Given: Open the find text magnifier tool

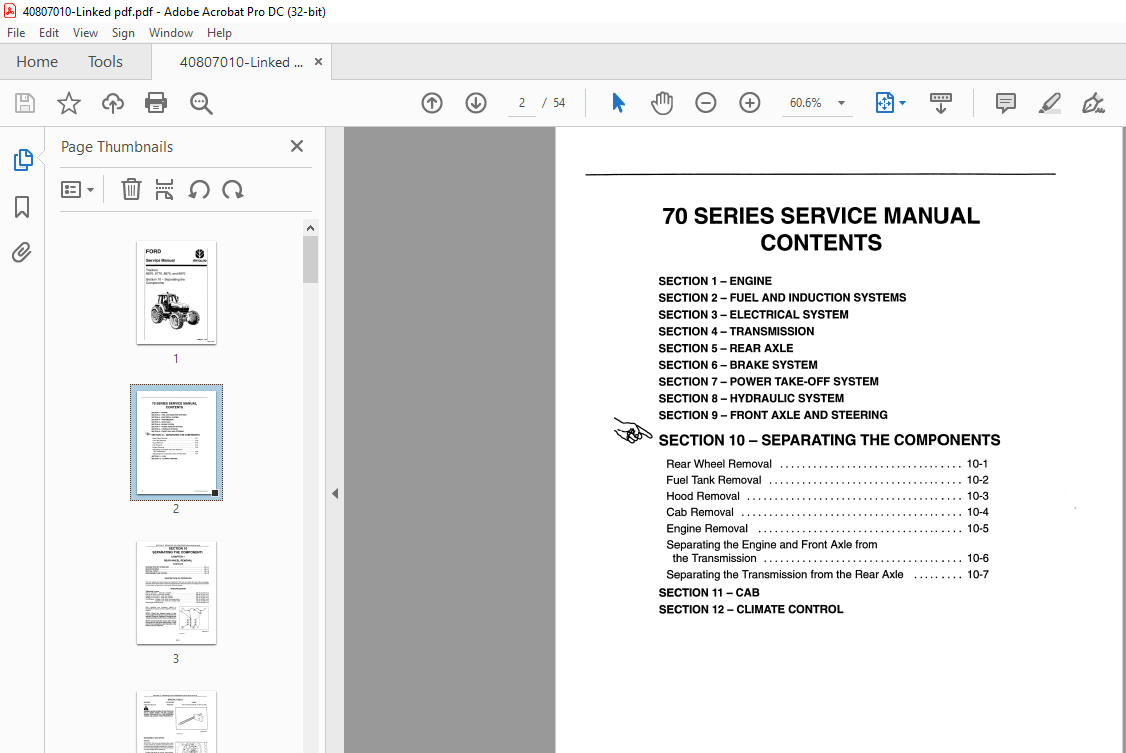Looking at the screenshot, I should click(x=201, y=103).
